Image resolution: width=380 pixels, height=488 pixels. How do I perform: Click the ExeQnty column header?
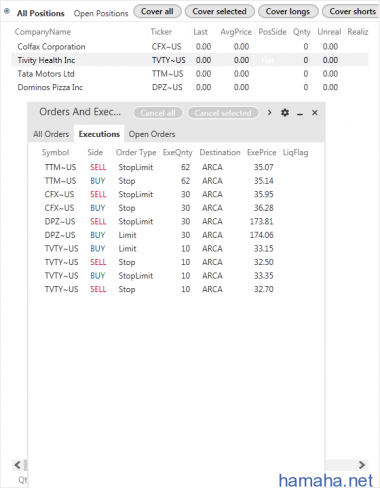pos(177,153)
